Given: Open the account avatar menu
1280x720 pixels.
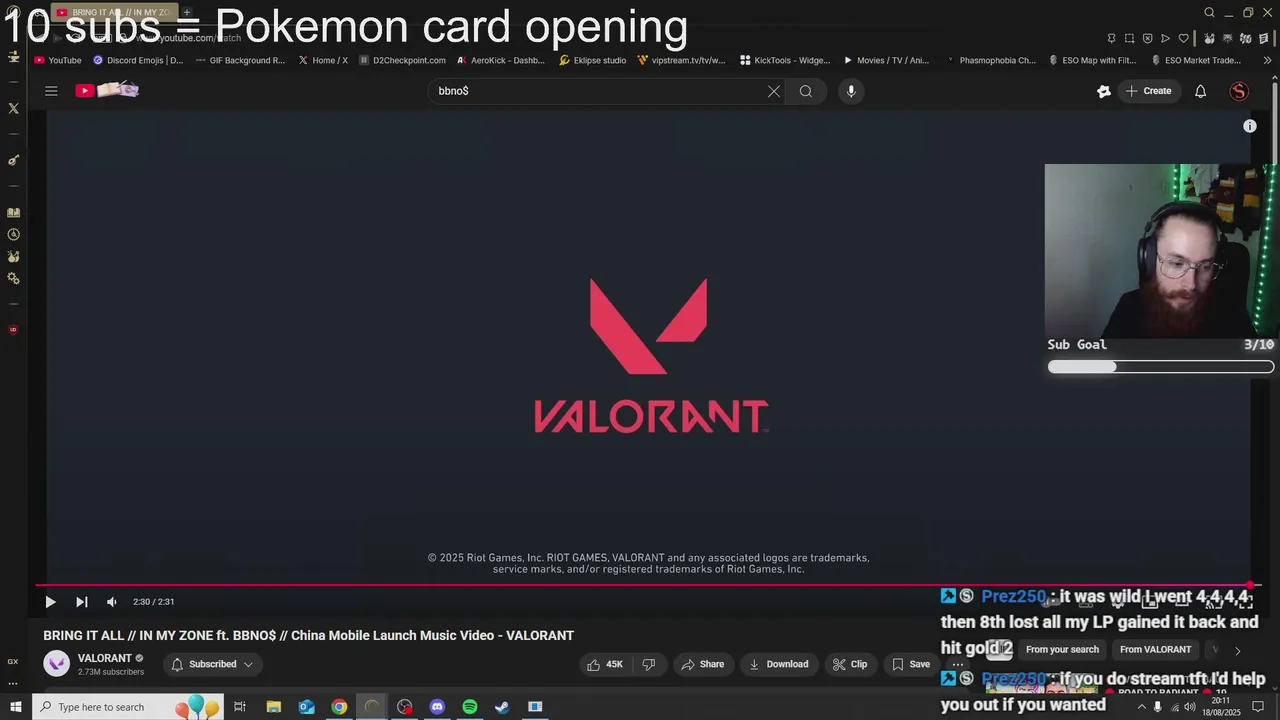Looking at the screenshot, I should (1239, 91).
